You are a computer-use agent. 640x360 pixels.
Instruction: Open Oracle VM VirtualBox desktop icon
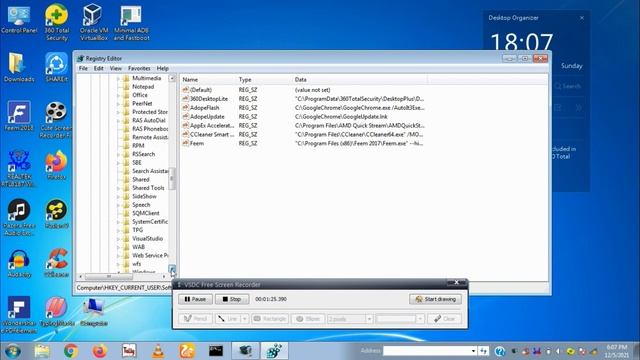(x=93, y=23)
